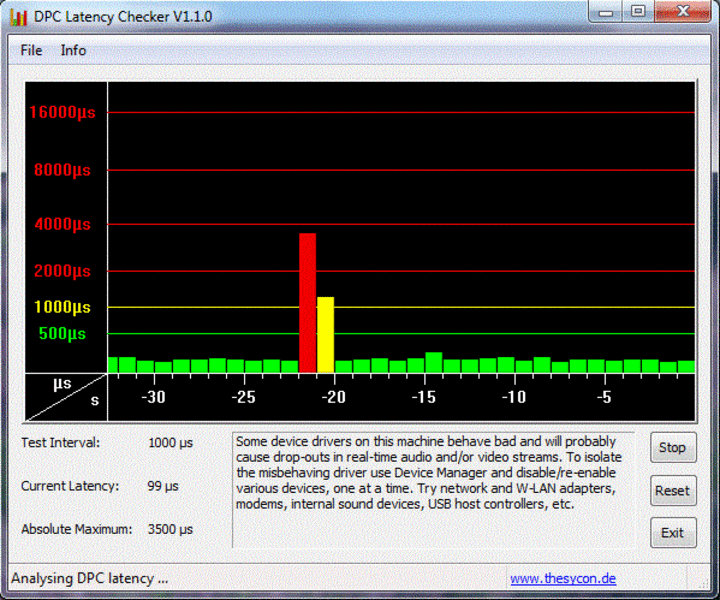The image size is (720, 600).
Task: Minimize the DPC Latency Checker window
Action: (x=606, y=11)
